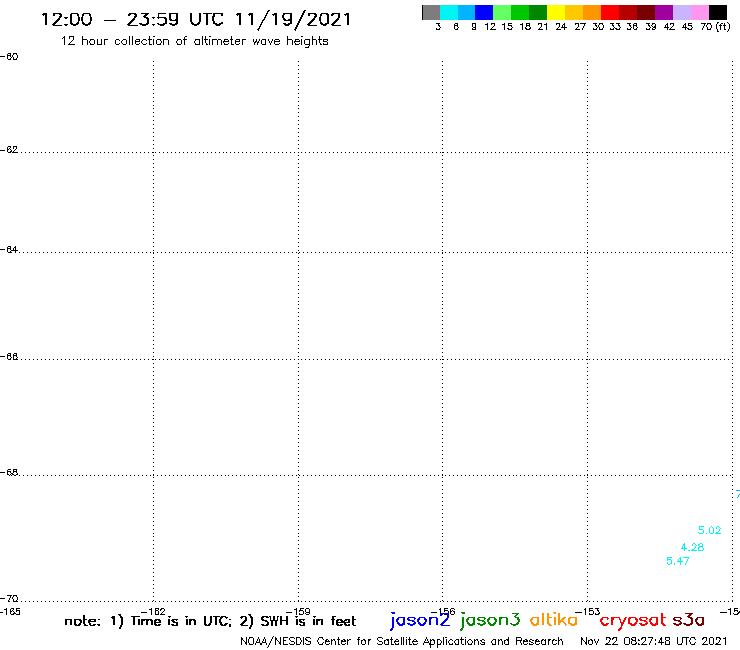Click the jason2 satellite legend label
The width and height of the screenshot is (740, 650).
point(420,620)
